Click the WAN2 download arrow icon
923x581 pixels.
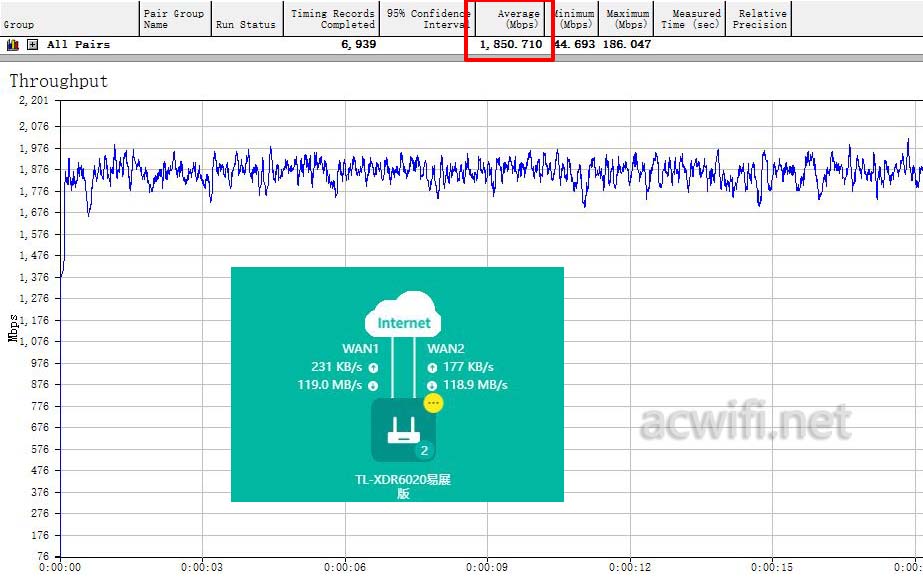tap(432, 386)
